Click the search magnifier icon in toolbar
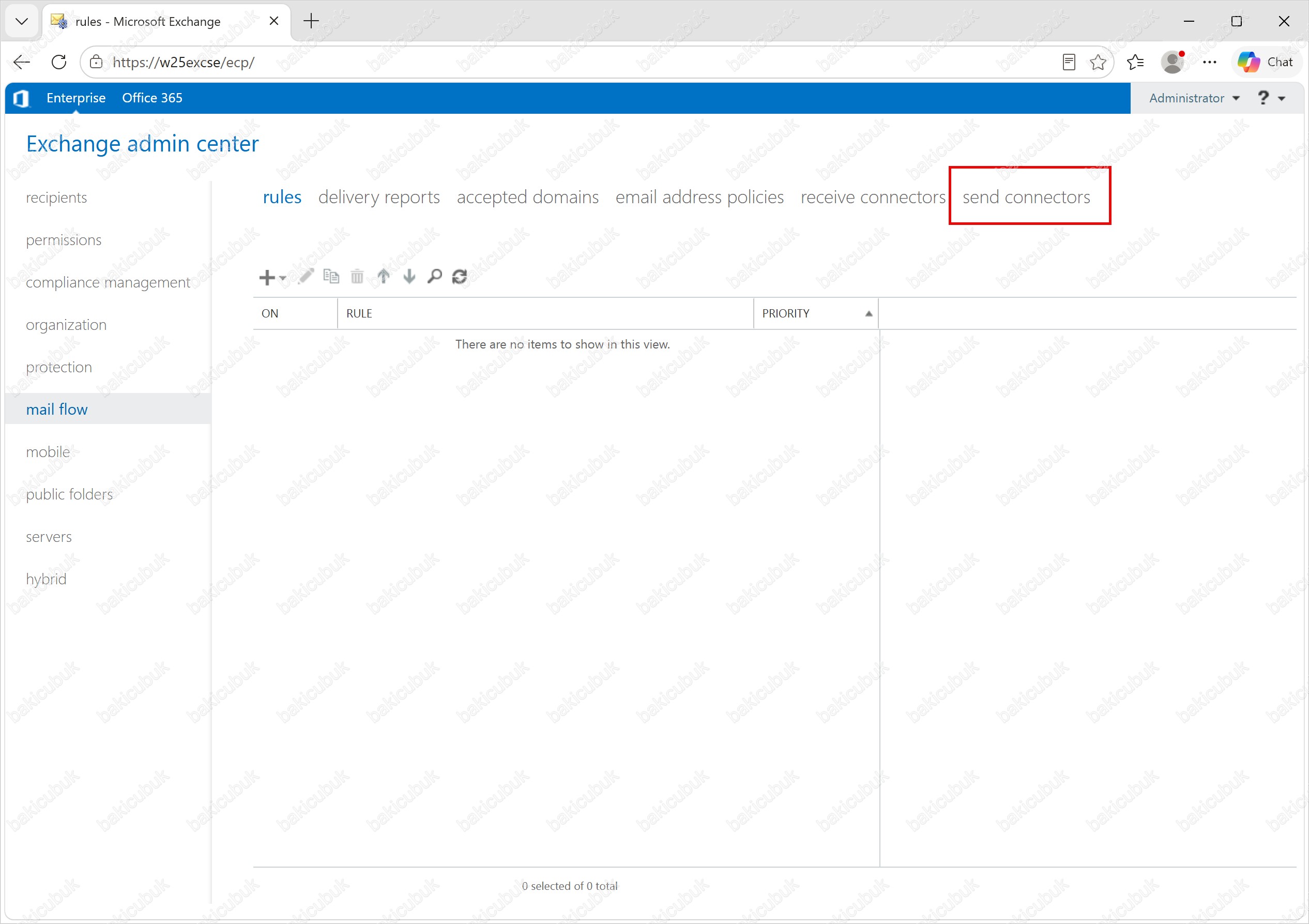Image resolution: width=1309 pixels, height=924 pixels. (434, 277)
